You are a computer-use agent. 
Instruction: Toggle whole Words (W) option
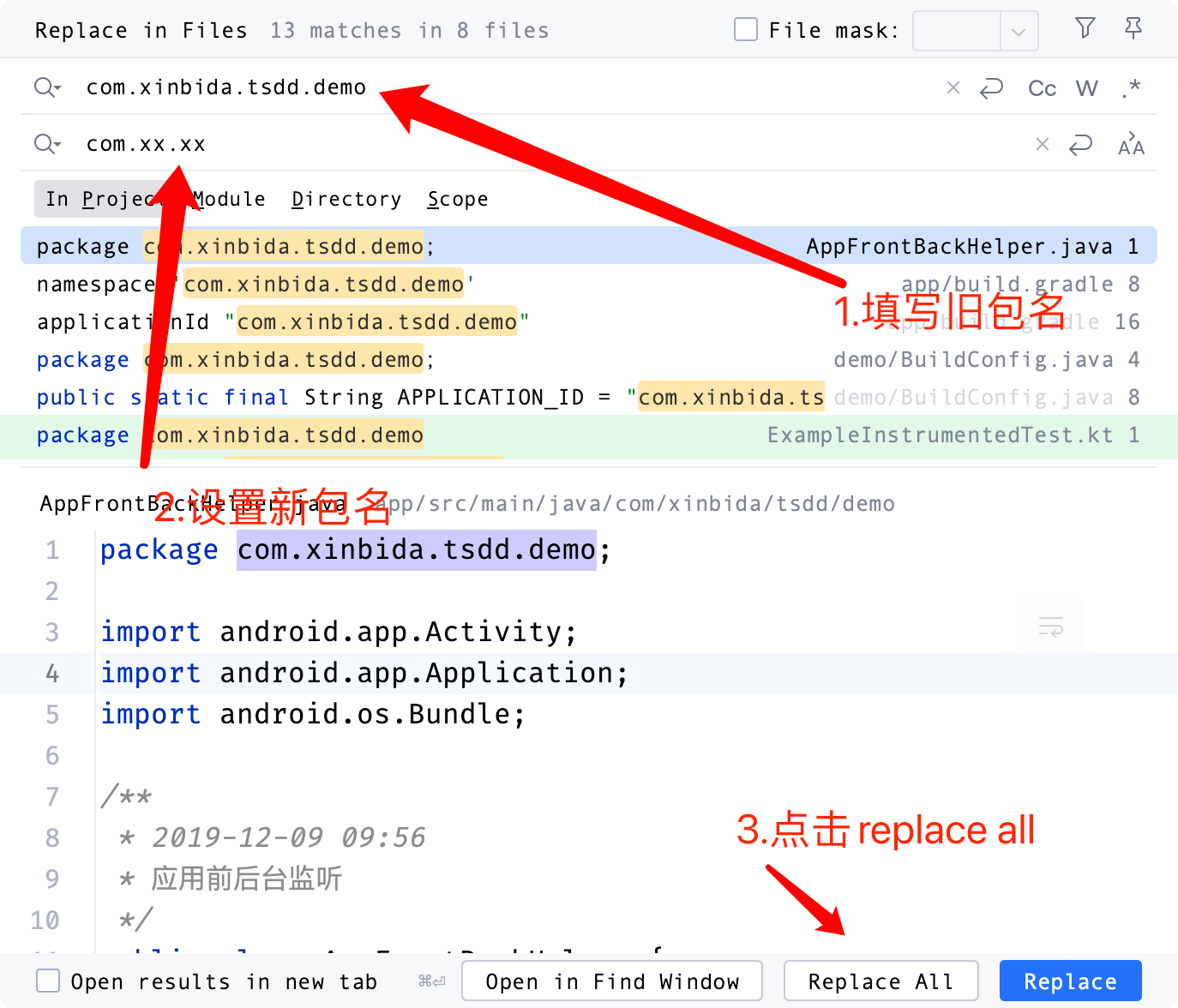pyautogui.click(x=1086, y=88)
